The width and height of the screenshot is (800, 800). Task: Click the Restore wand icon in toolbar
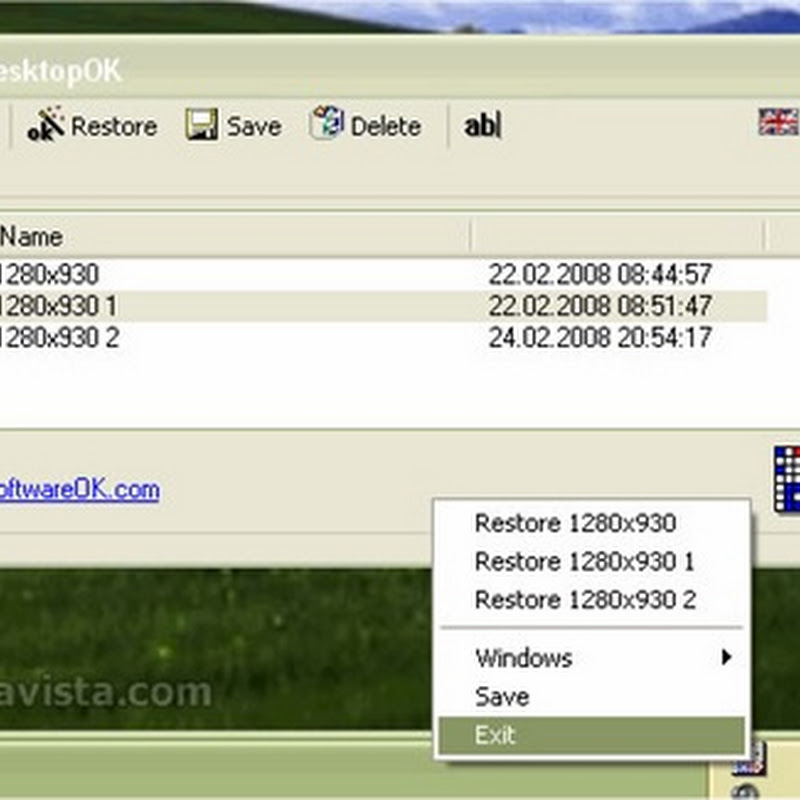(45, 124)
